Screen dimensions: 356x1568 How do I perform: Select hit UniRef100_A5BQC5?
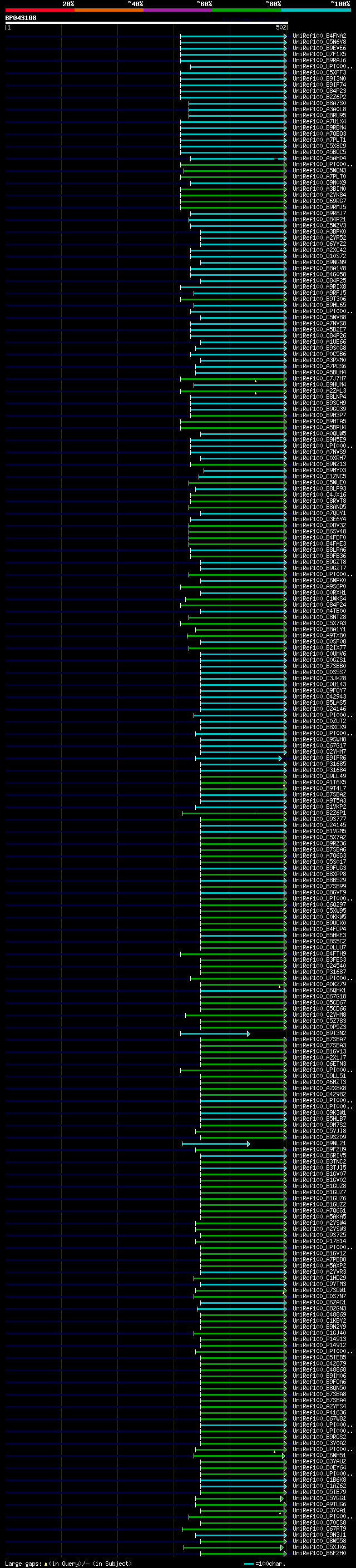[x=319, y=152]
